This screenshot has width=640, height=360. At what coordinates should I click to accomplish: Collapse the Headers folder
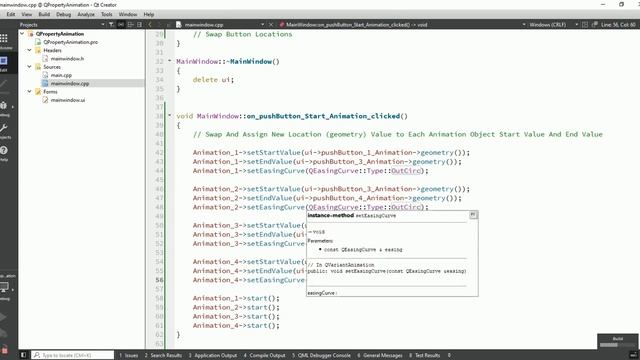tap(29, 50)
